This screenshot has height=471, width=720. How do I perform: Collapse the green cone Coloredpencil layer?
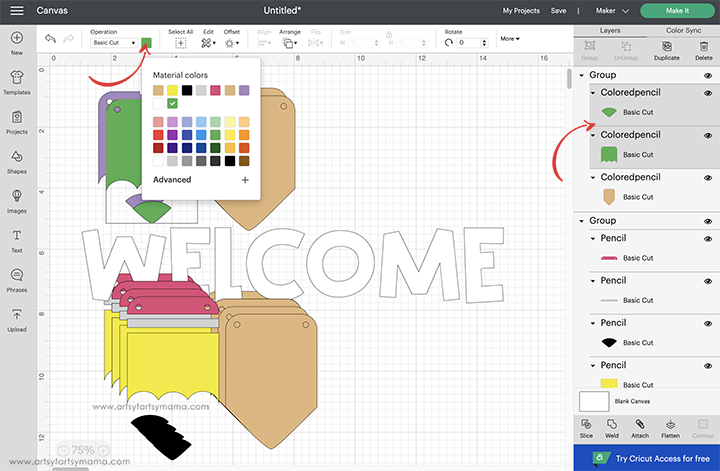(x=593, y=93)
